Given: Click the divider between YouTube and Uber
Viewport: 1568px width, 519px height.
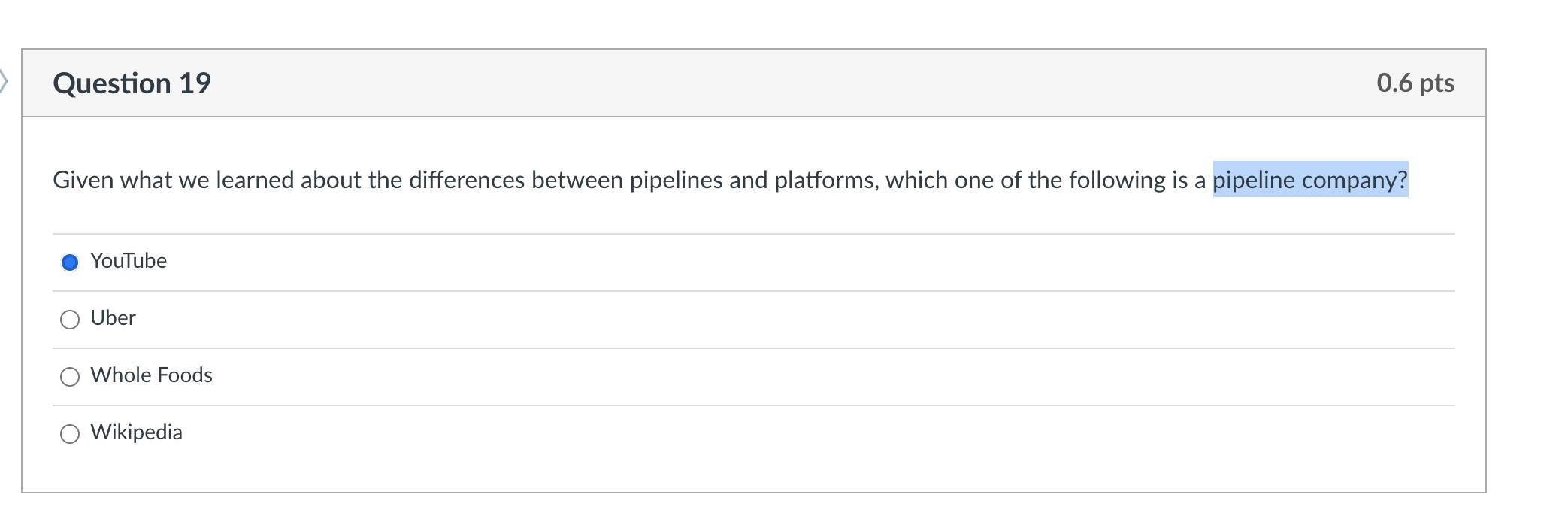Looking at the screenshot, I should tap(752, 290).
